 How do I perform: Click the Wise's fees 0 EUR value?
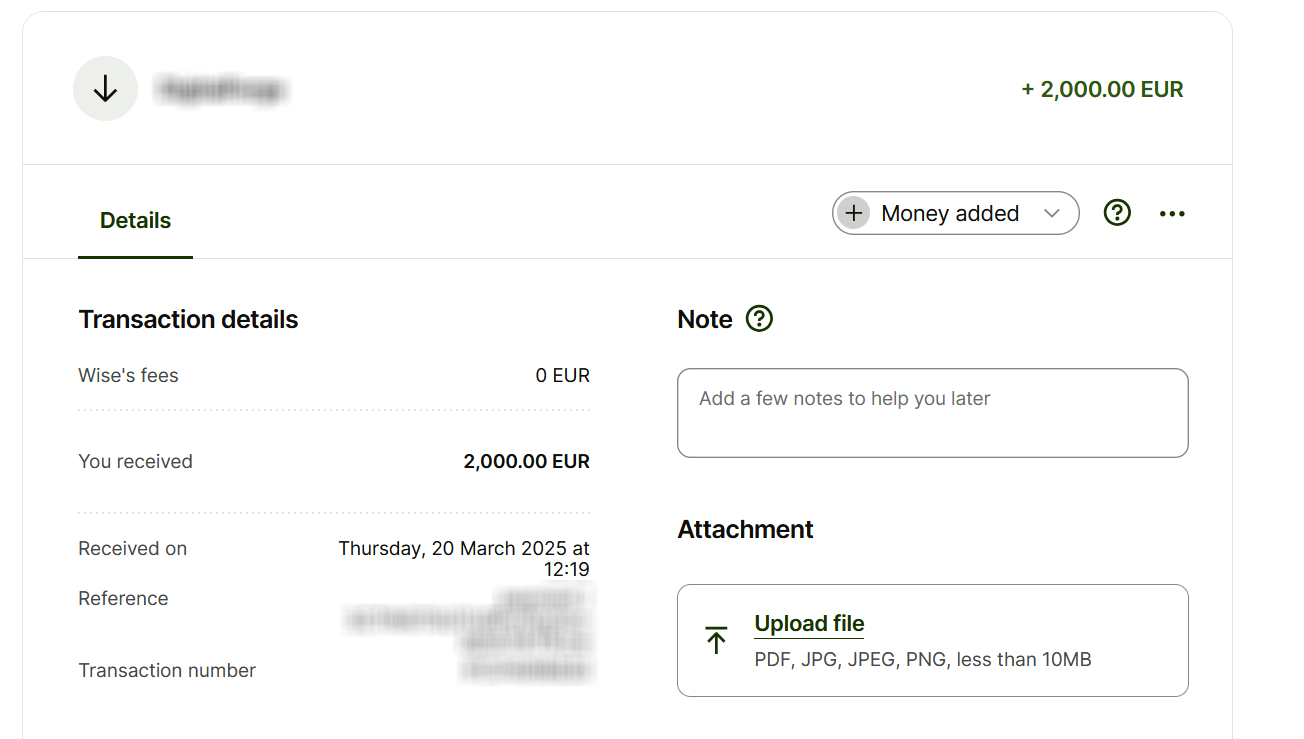point(562,376)
